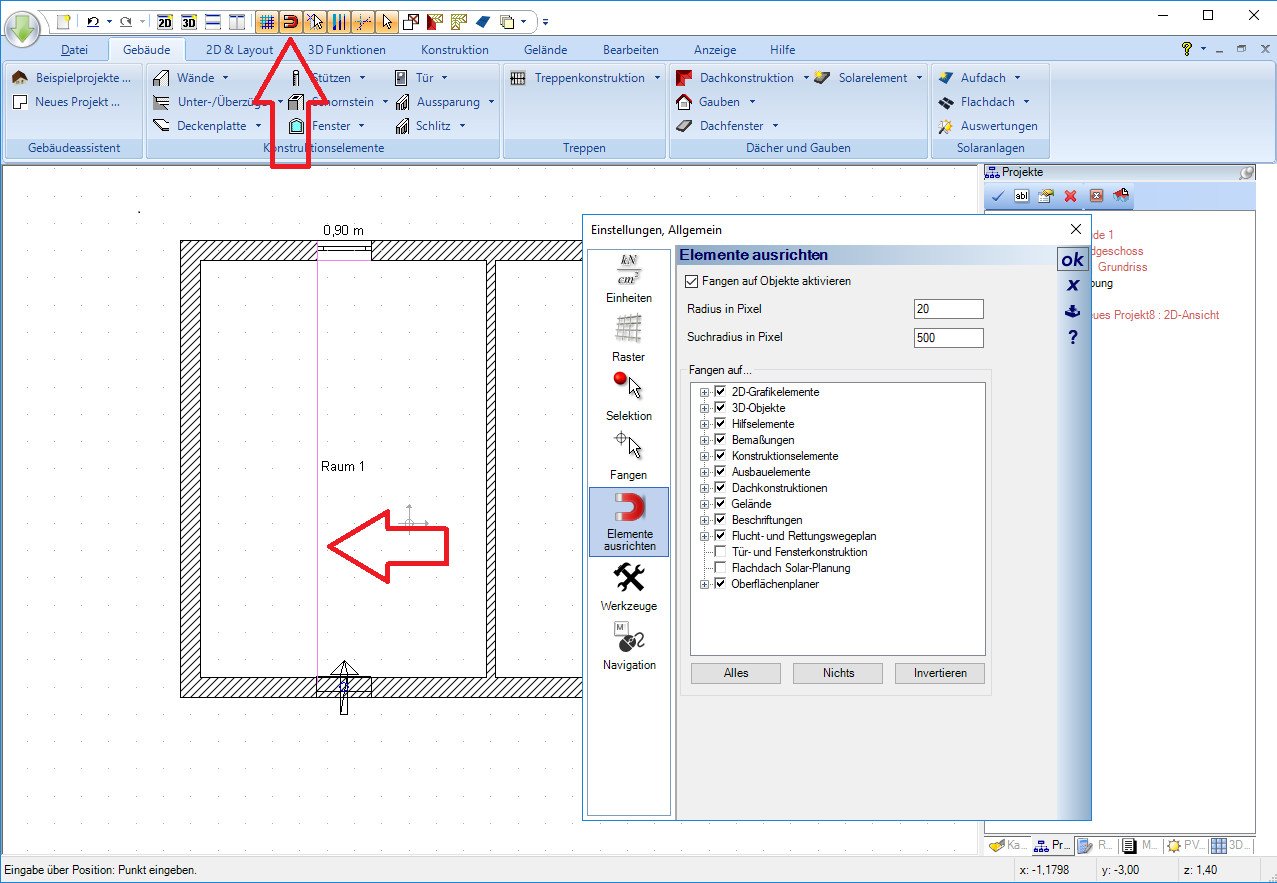Viewport: 1277px width, 883px height.
Task: Switch to the Gelände ribbon tab
Action: pyautogui.click(x=545, y=50)
